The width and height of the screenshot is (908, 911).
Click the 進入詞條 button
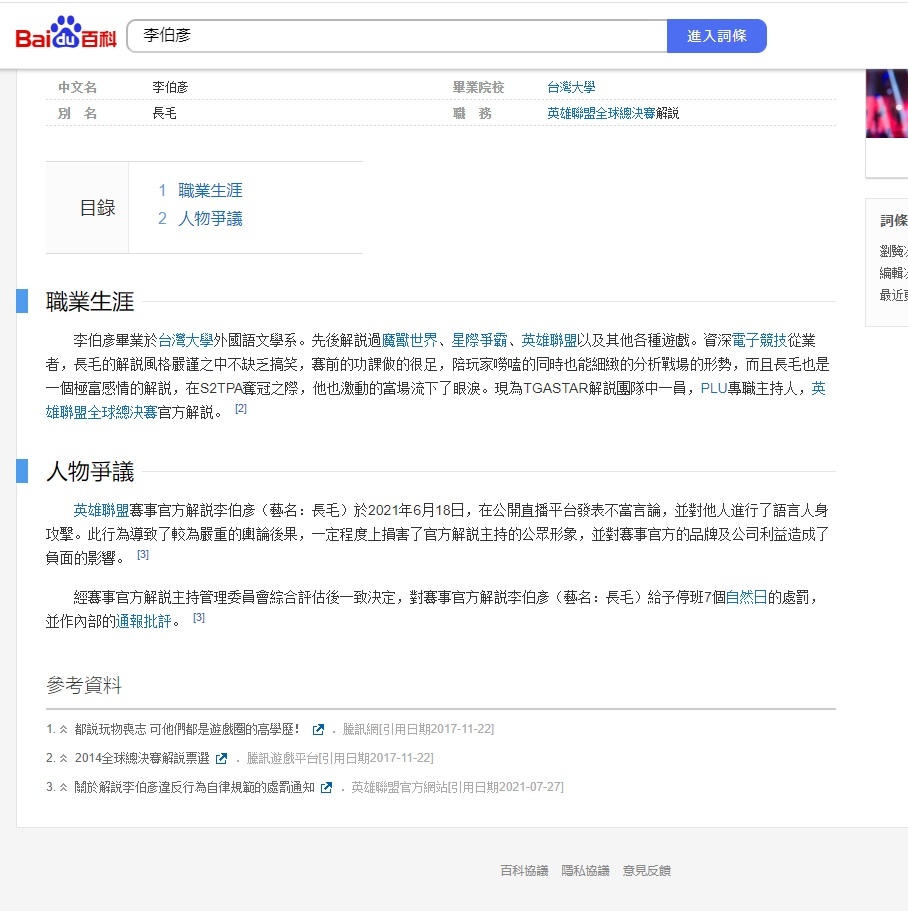tap(717, 36)
